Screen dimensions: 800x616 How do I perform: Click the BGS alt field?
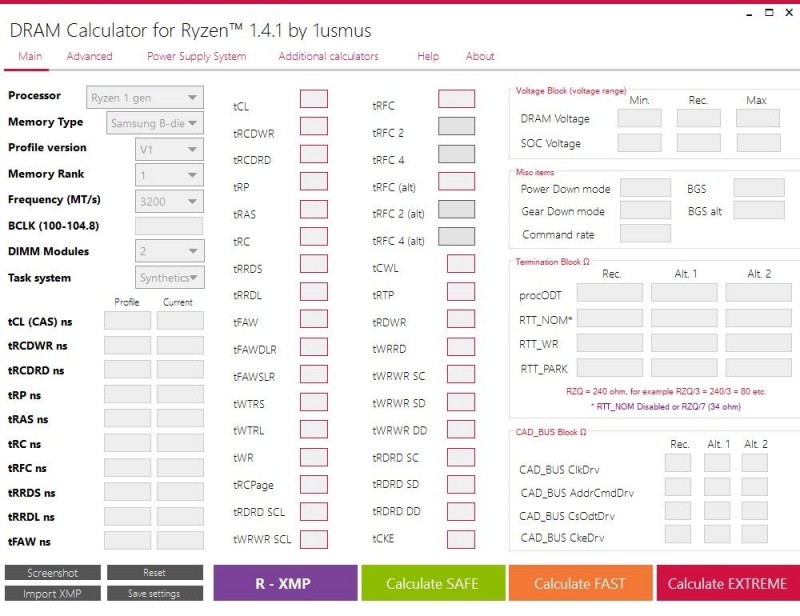pos(759,210)
